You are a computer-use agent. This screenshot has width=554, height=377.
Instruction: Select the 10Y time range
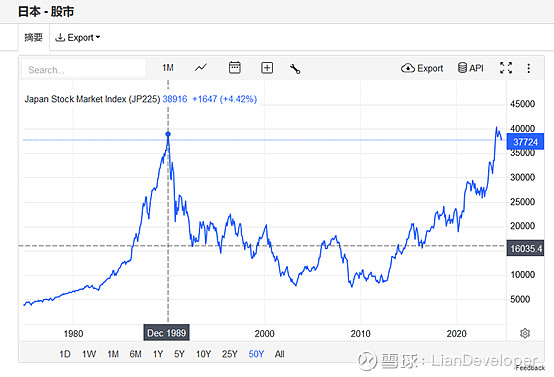click(x=204, y=354)
